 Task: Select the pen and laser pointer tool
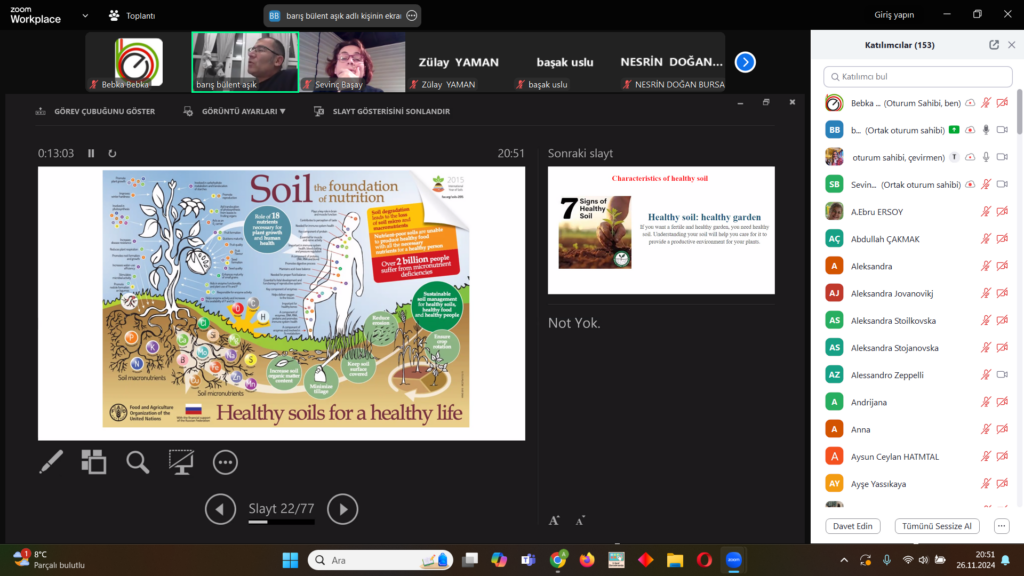pos(51,461)
